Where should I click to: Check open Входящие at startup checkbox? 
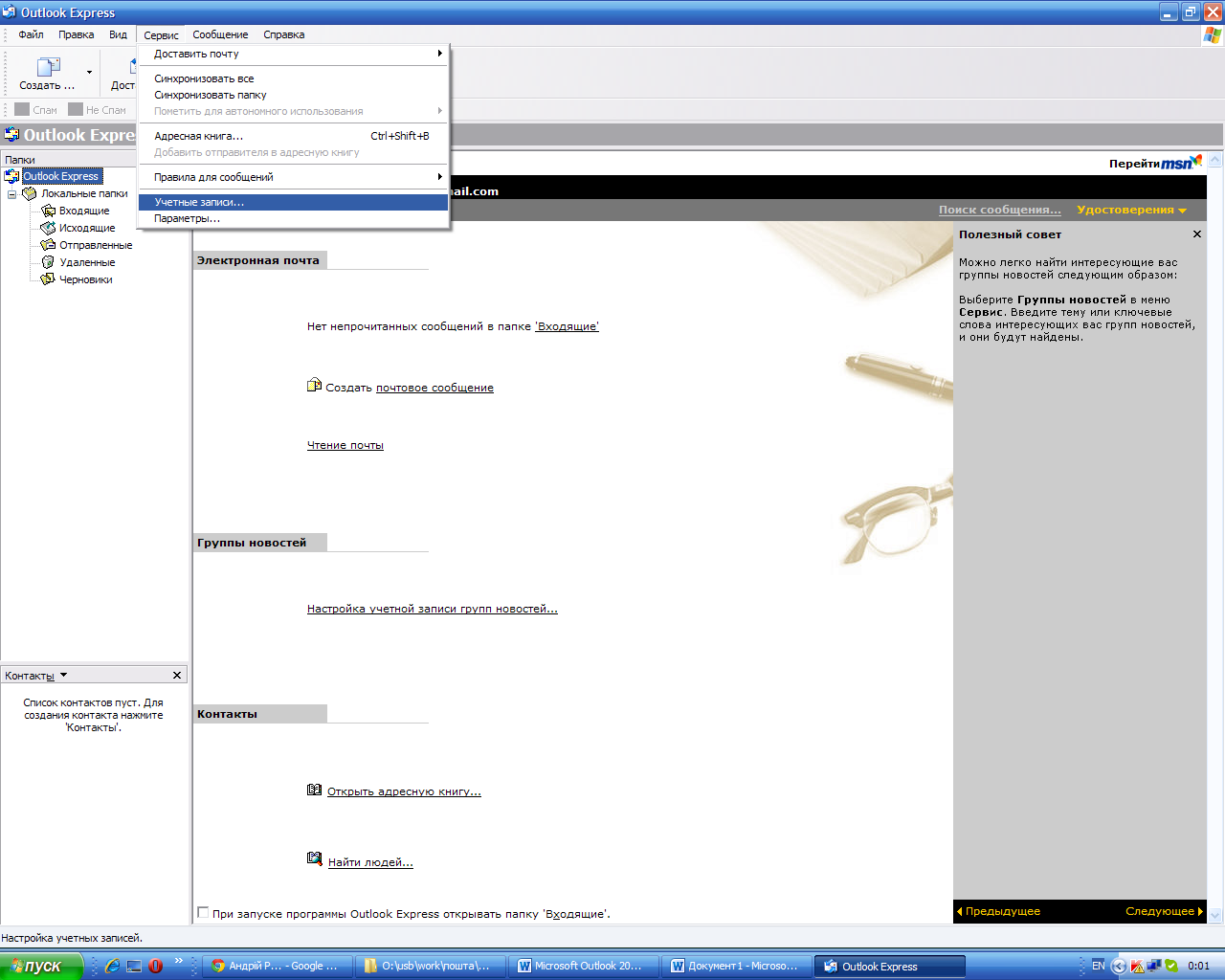(x=203, y=913)
